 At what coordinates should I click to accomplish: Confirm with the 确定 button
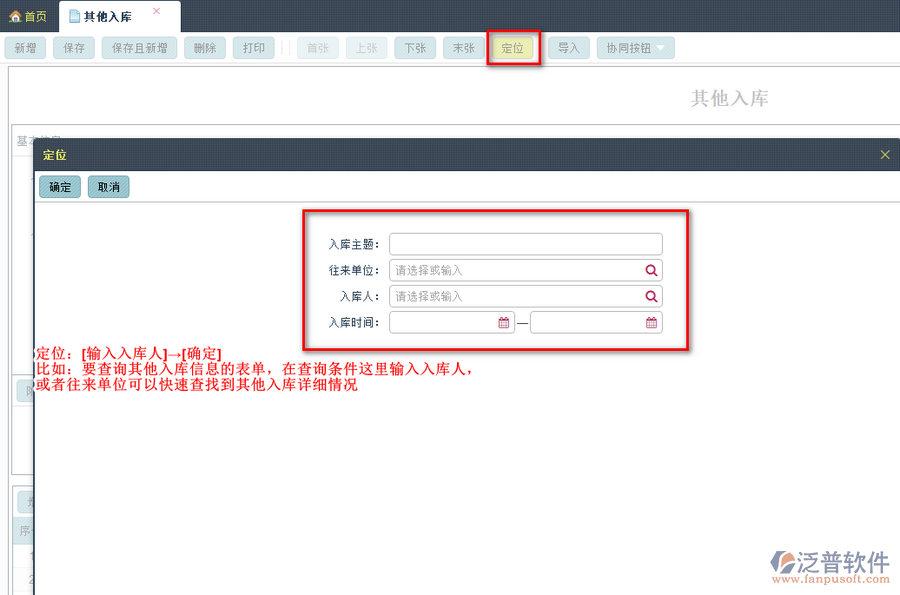(60, 187)
